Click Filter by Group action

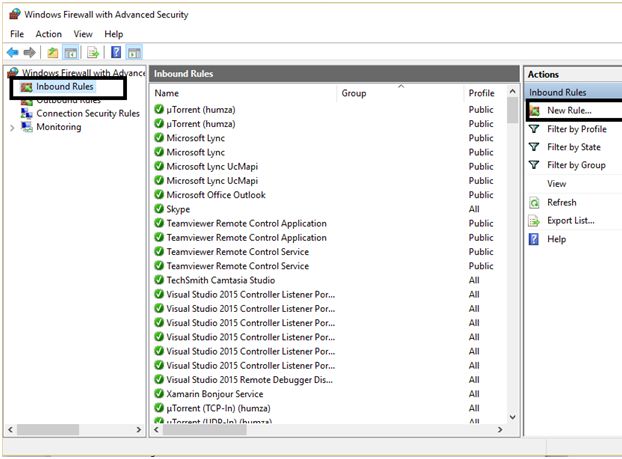(576, 165)
